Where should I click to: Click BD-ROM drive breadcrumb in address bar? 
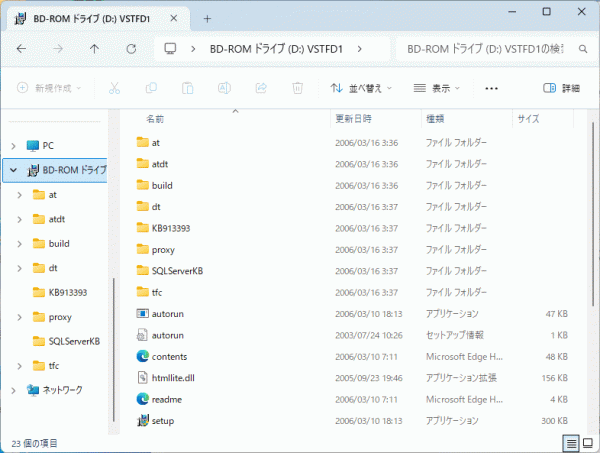click(x=276, y=49)
